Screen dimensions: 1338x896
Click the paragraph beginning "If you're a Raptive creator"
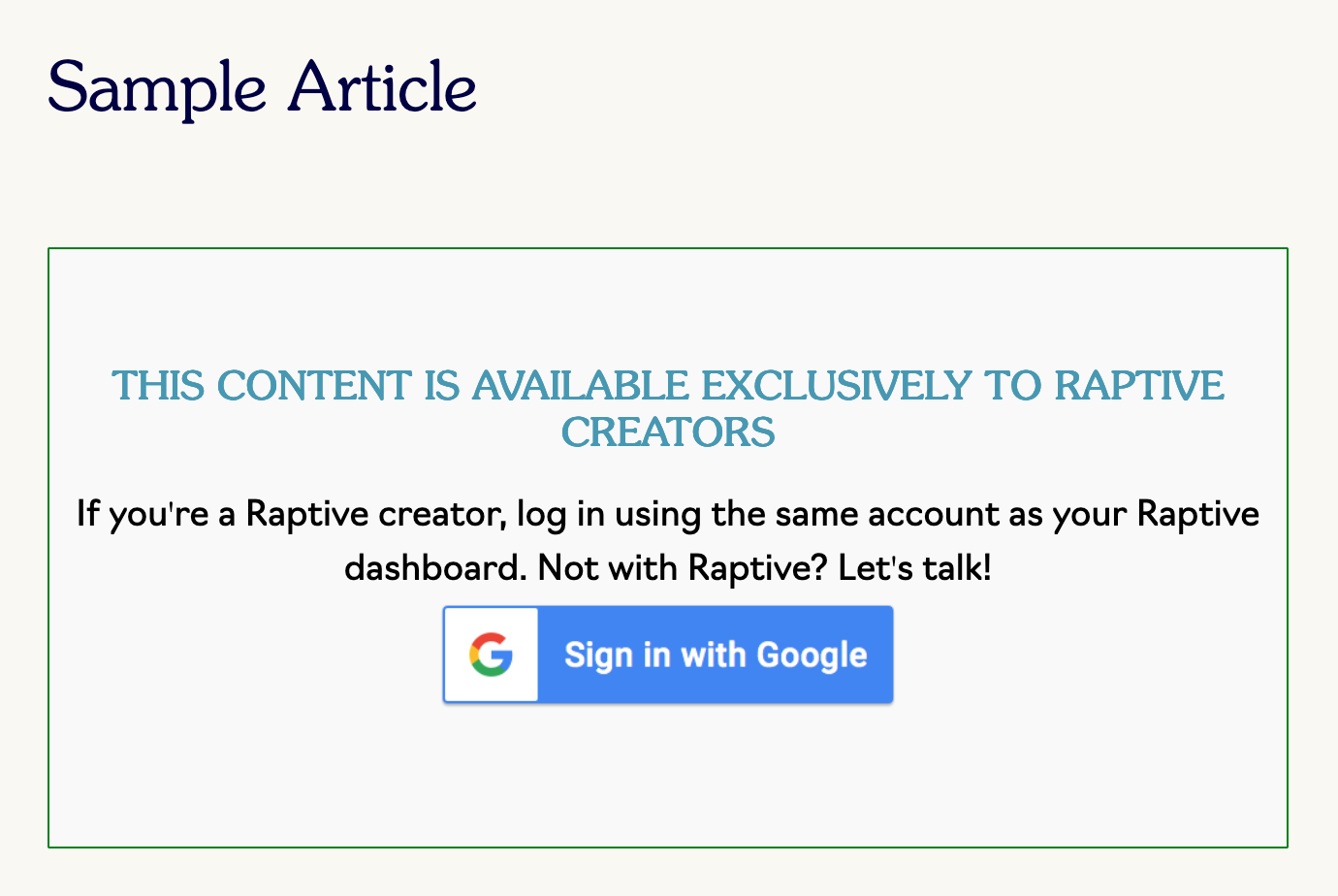point(668,540)
